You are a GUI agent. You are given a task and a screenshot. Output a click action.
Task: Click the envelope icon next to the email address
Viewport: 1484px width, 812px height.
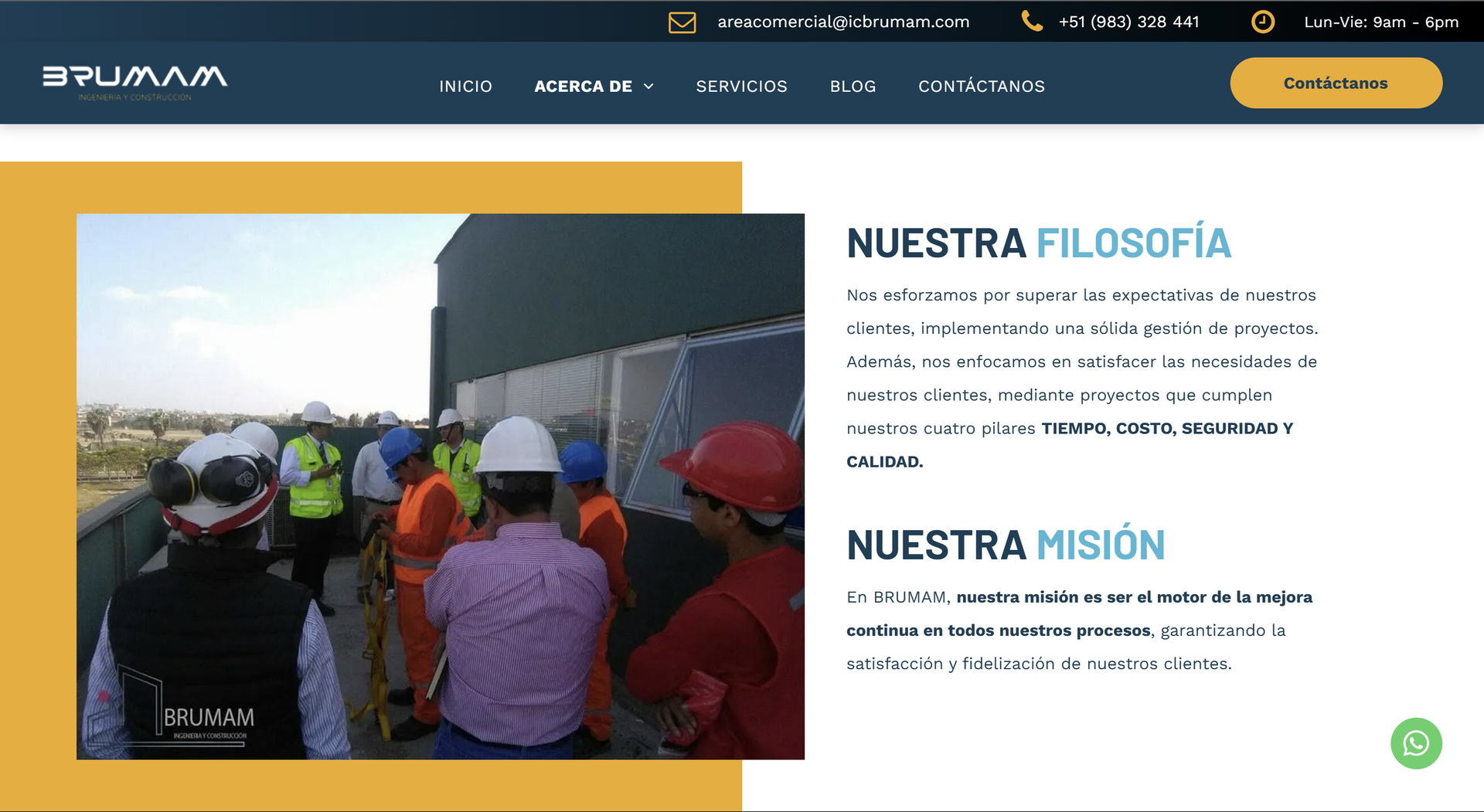[x=682, y=21]
